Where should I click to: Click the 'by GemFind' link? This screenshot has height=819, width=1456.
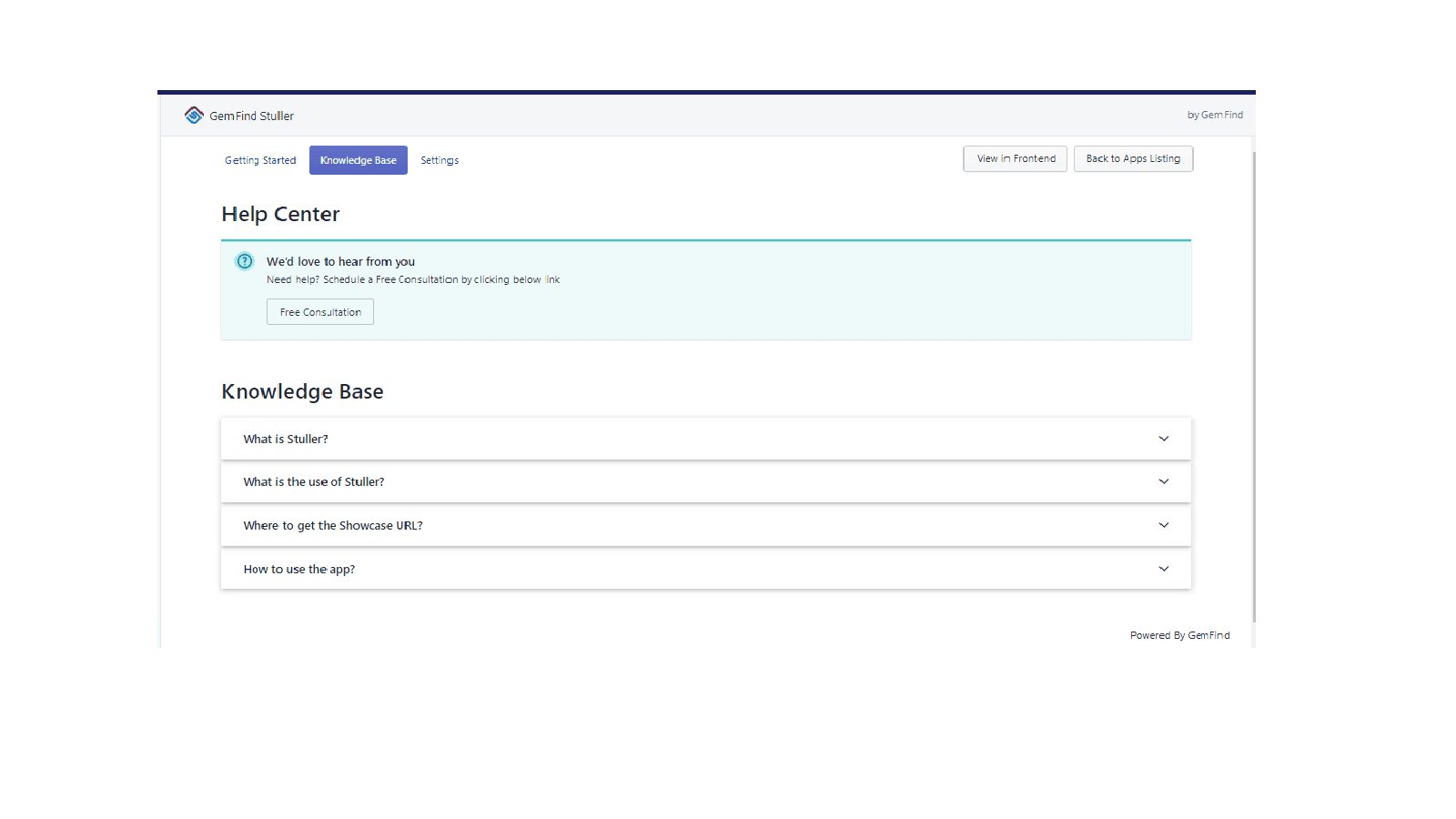coord(1214,115)
